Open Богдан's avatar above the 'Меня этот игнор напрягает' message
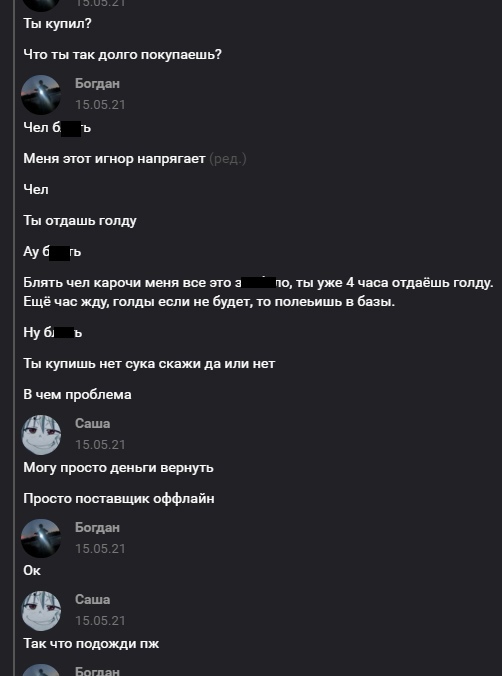The width and height of the screenshot is (502, 676). (x=41, y=95)
